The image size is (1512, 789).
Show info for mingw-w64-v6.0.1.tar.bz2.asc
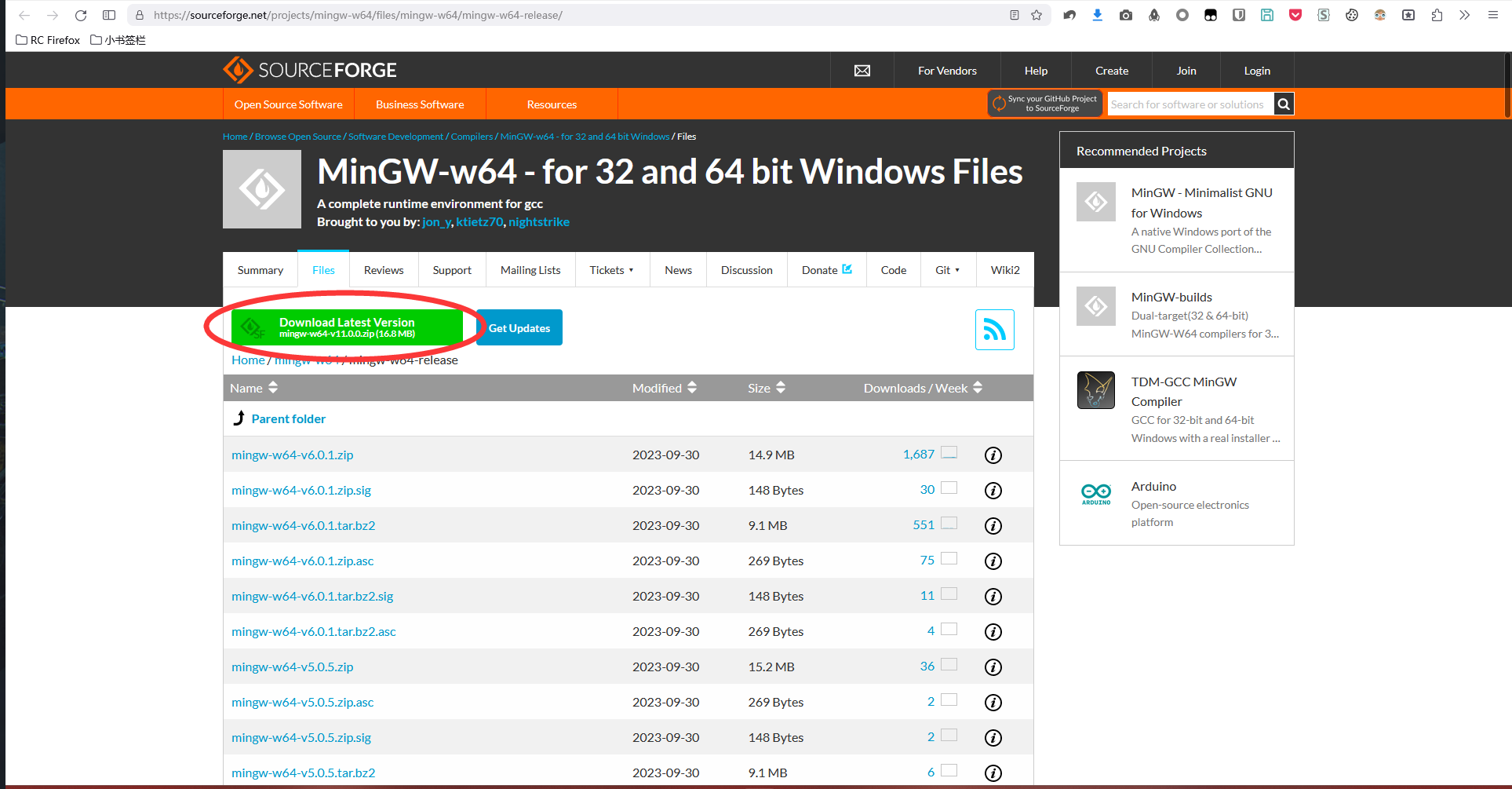pos(993,632)
